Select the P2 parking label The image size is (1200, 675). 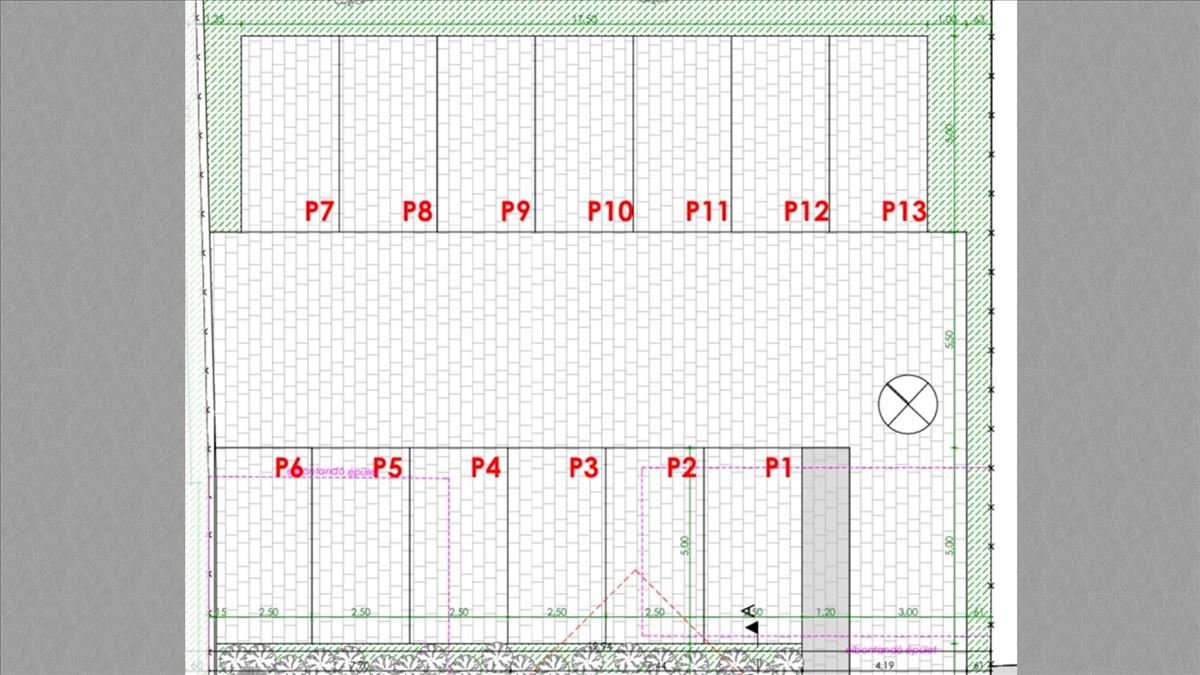(x=681, y=467)
